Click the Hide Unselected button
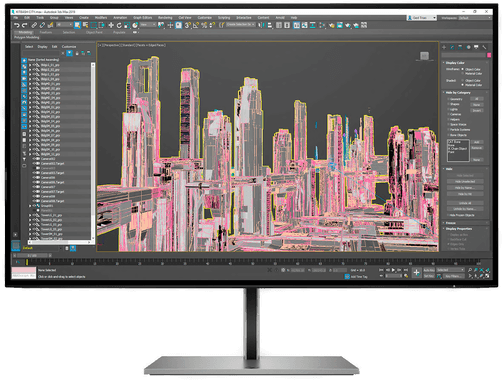Image resolution: width=502 pixels, height=380 pixels. tap(465, 181)
